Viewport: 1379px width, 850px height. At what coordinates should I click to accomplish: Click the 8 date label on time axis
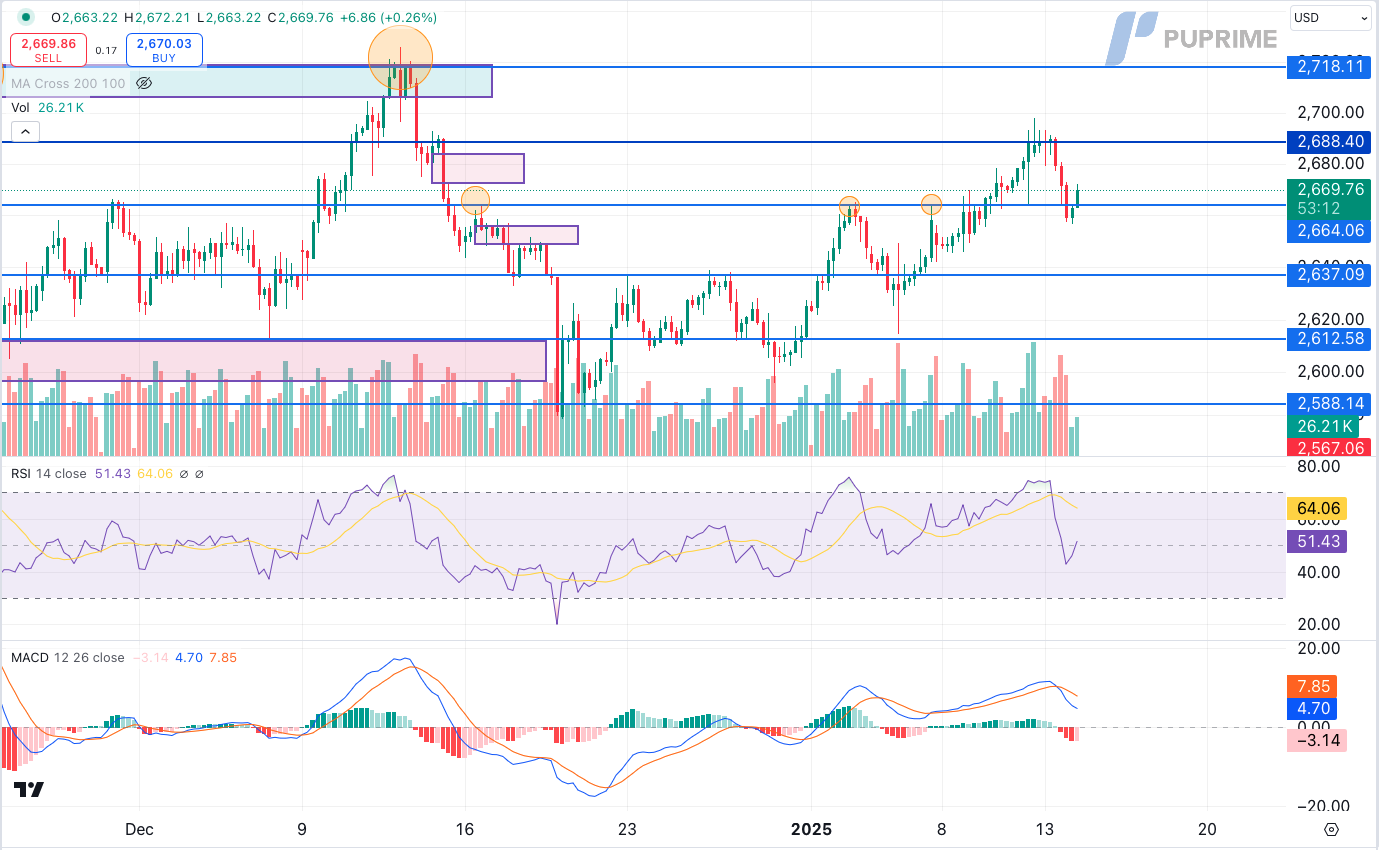[x=941, y=829]
